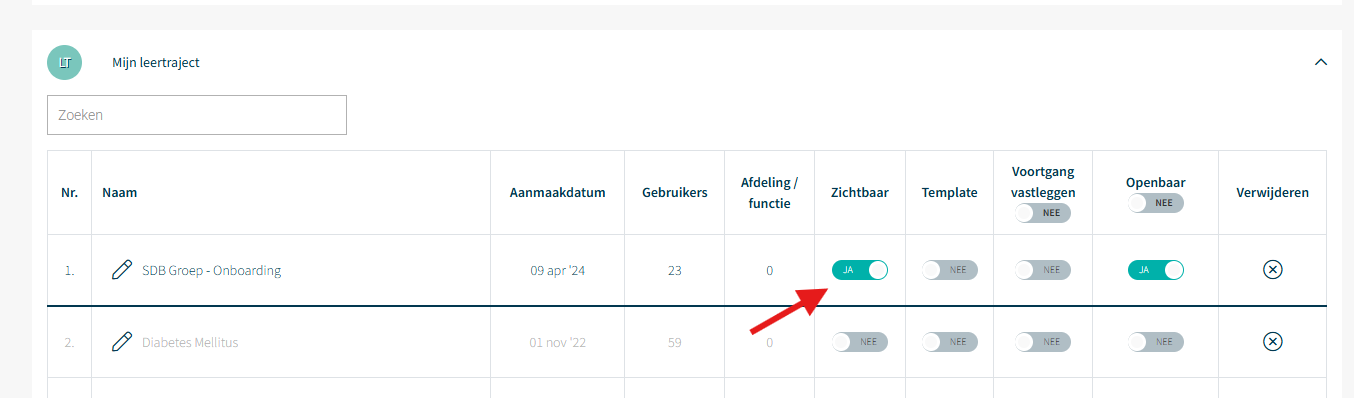
Task: Turn off Zichtbaar for SDB Groep - Onboarding
Action: pos(860,270)
